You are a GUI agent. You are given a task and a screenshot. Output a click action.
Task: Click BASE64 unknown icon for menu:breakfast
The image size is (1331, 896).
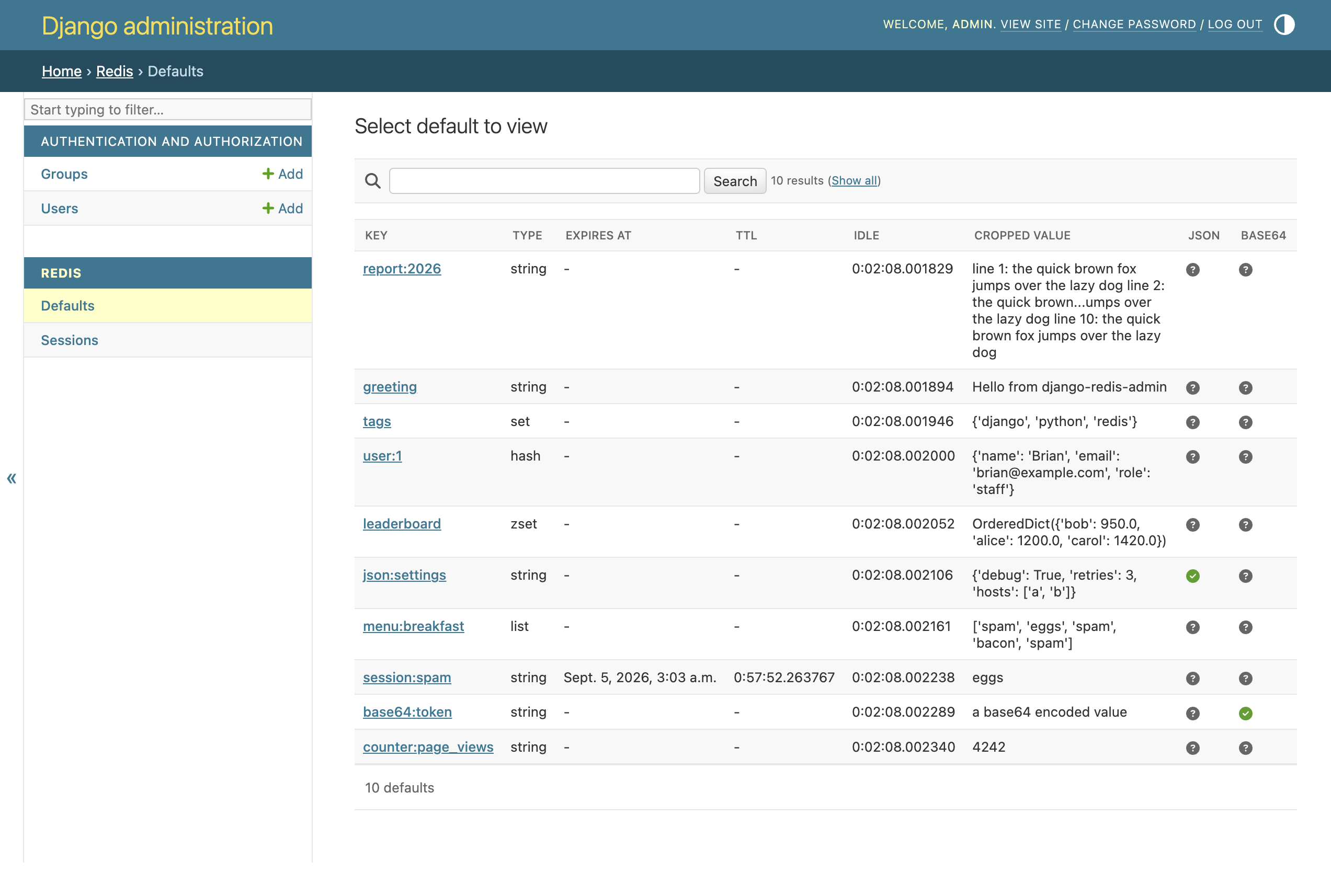pos(1246,627)
